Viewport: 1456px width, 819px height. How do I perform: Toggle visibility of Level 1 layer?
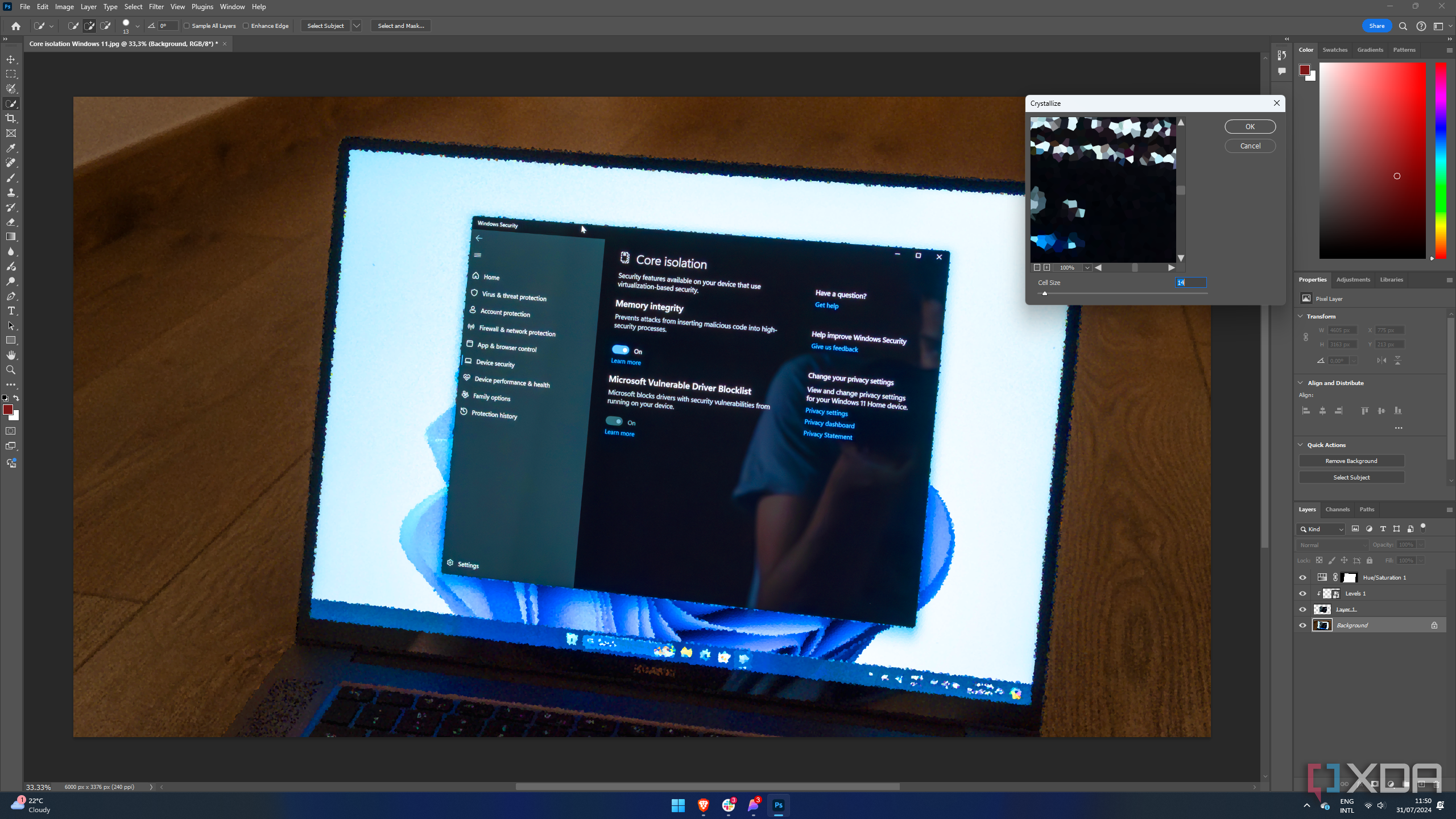coord(1303,593)
